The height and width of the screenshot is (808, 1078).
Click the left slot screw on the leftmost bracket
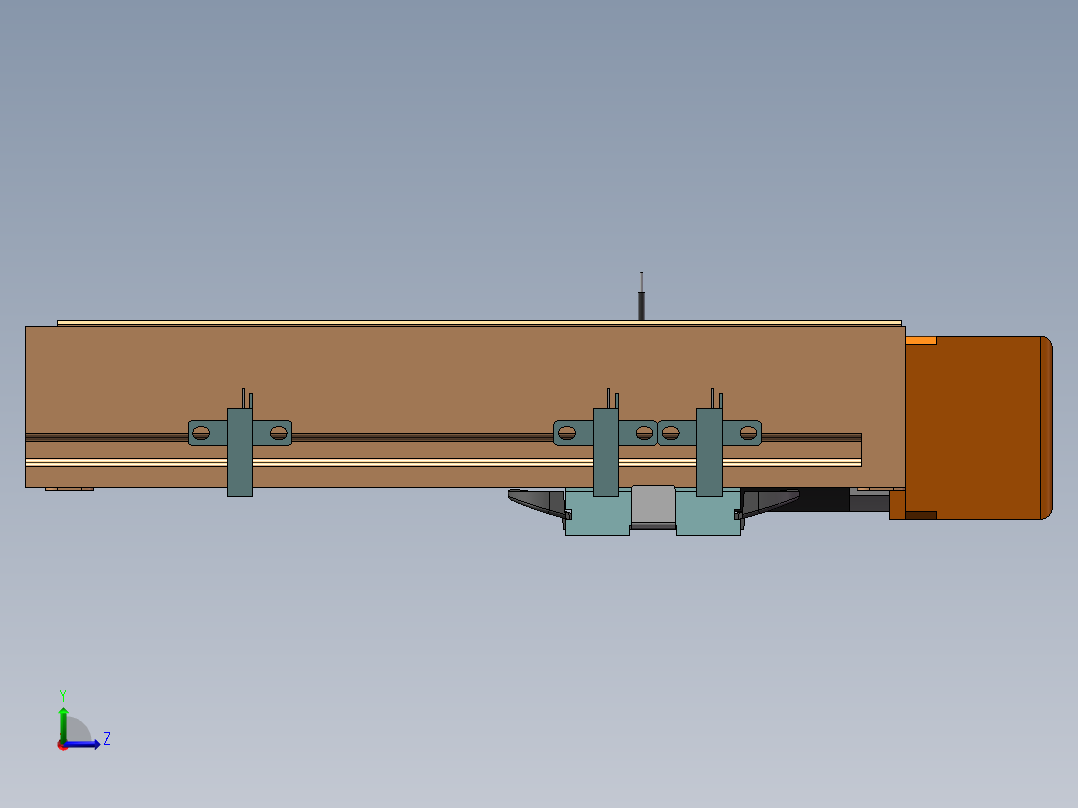[x=201, y=433]
